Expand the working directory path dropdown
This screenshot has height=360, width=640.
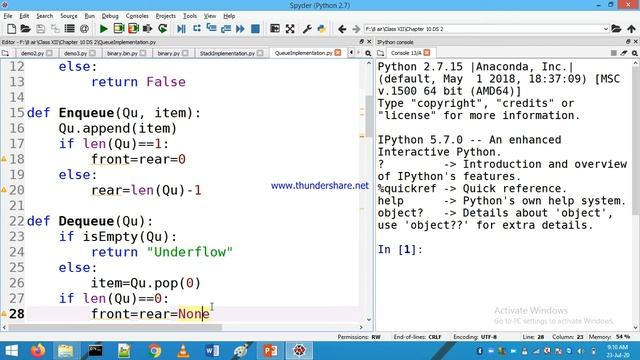click(606, 29)
